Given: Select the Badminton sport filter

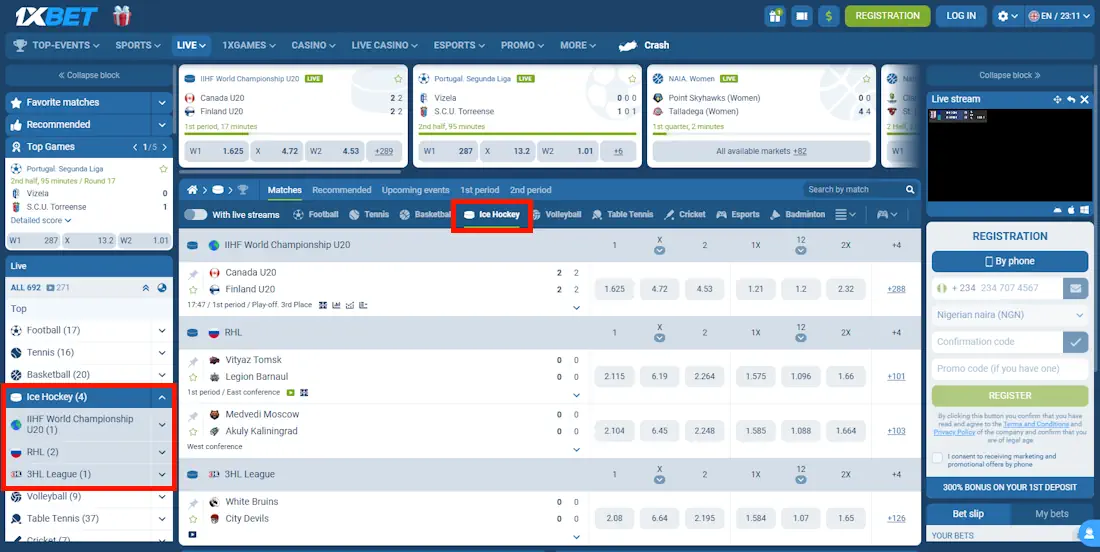Looking at the screenshot, I should point(798,215).
